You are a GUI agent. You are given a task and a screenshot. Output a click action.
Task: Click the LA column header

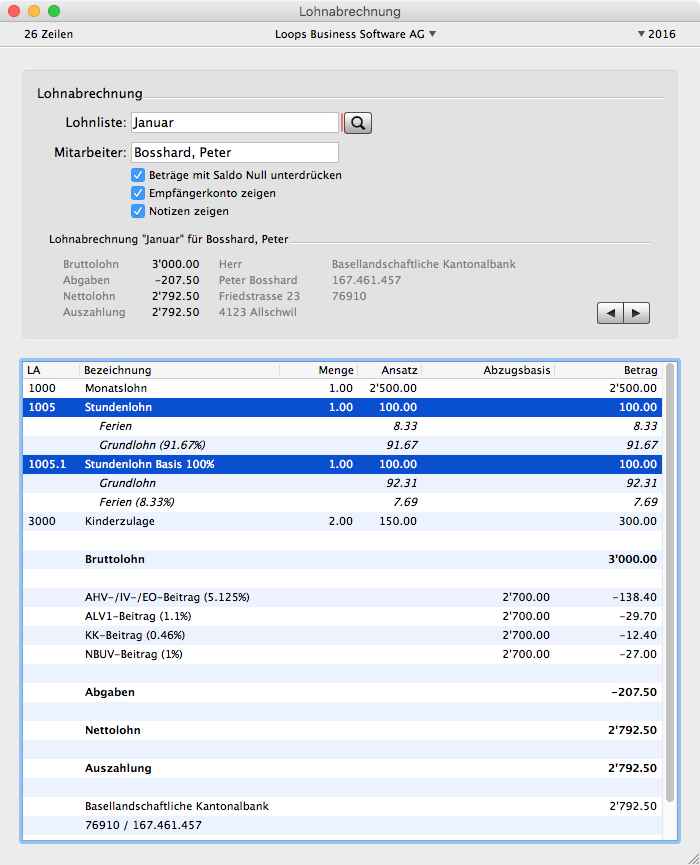coord(50,370)
